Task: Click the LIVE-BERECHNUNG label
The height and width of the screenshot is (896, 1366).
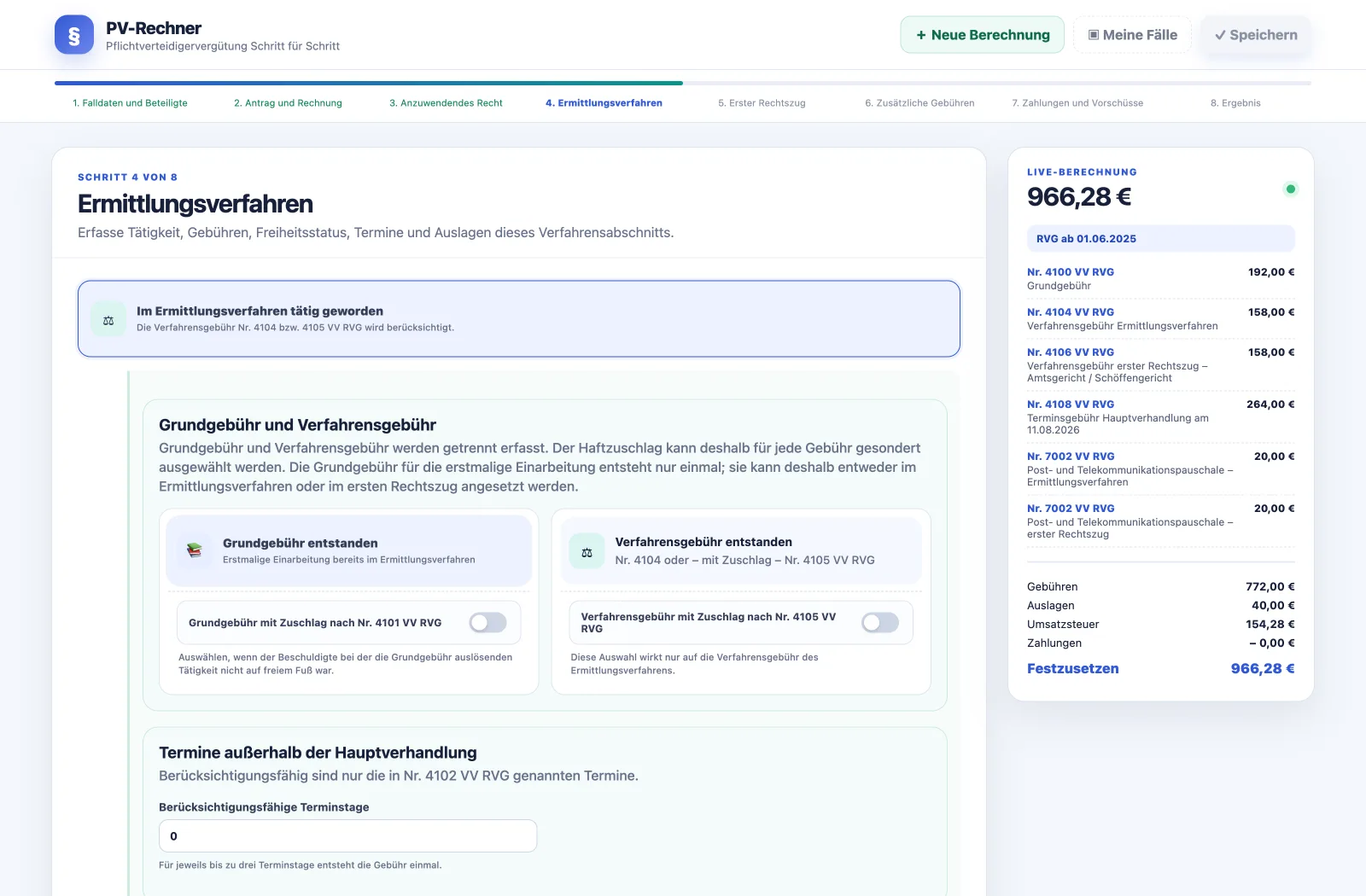Action: coord(1082,172)
